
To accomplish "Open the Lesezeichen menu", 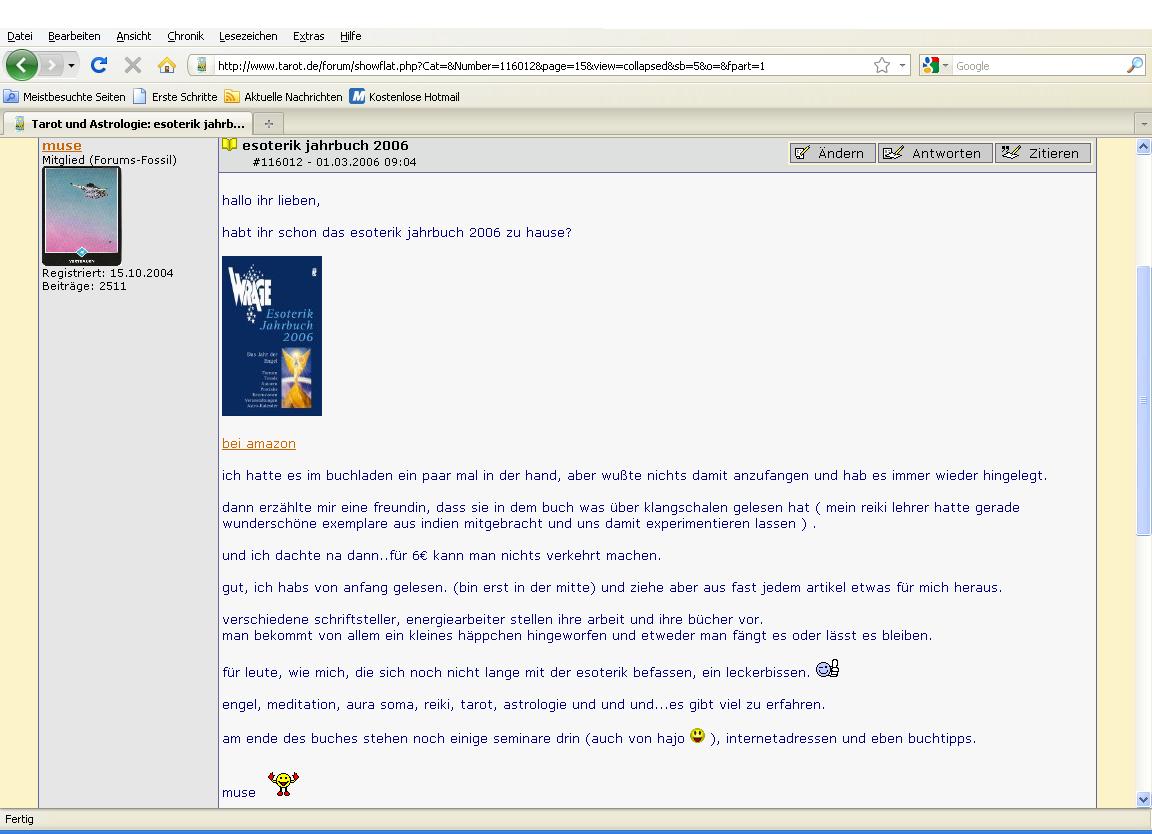I will [248, 36].
